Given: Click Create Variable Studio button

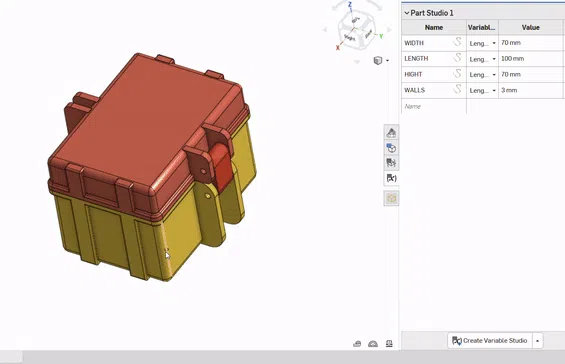Looking at the screenshot, I should pyautogui.click(x=490, y=341).
